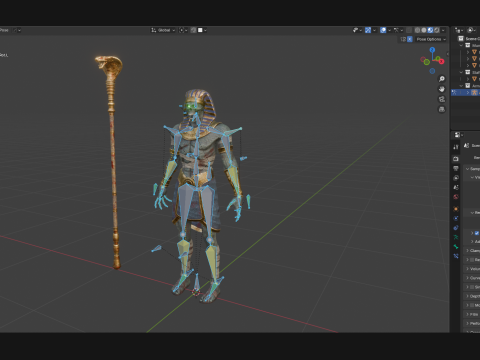Open the Properties editor type dropdown
Image resolution: width=480 pixels, height=360 pixels.
(x=458, y=135)
